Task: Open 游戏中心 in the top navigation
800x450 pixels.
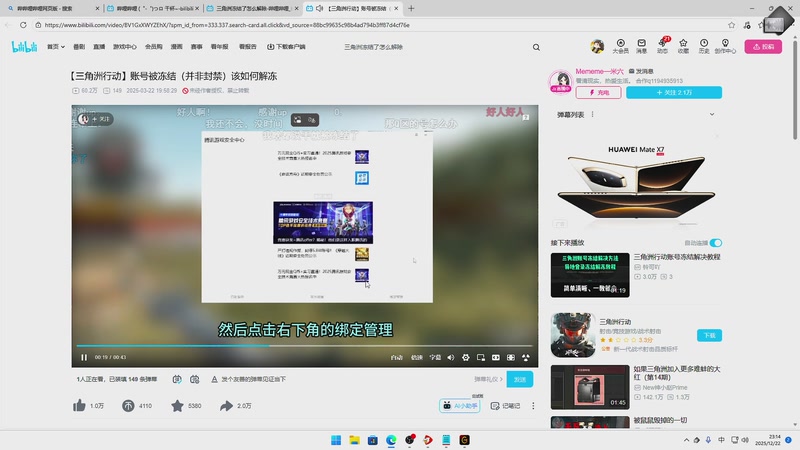Action: 125,47
